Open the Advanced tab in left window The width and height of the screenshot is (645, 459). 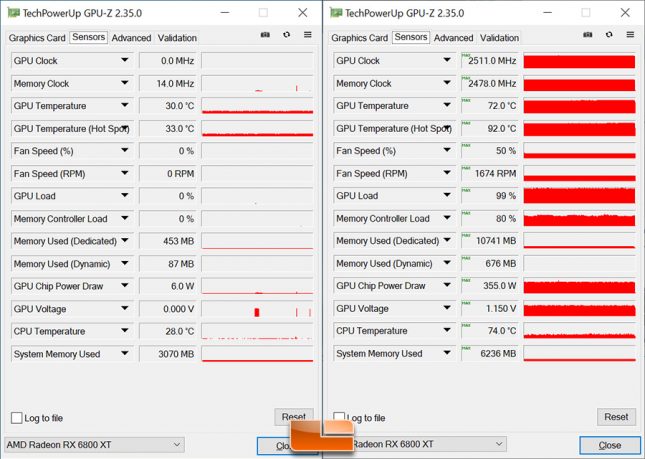tap(131, 38)
